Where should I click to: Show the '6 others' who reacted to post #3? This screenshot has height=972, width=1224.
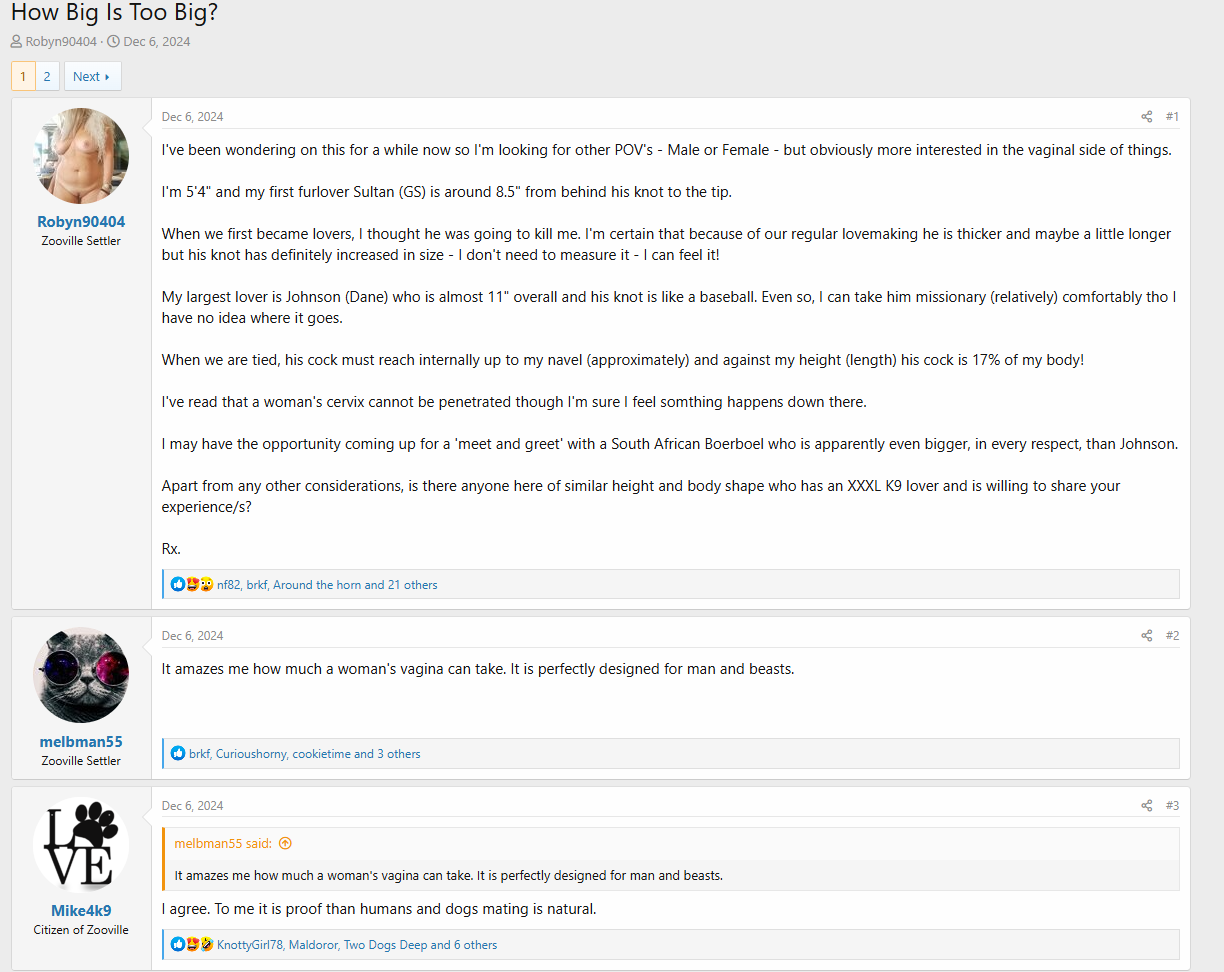475,945
